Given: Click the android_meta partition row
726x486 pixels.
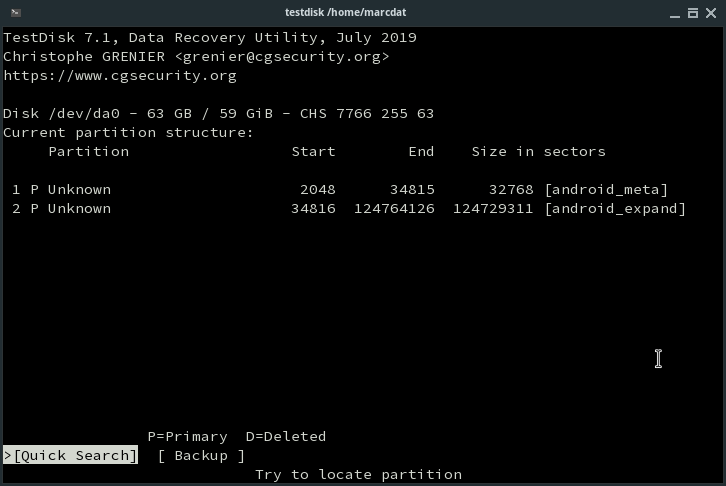Looking at the screenshot, I should point(339,190).
